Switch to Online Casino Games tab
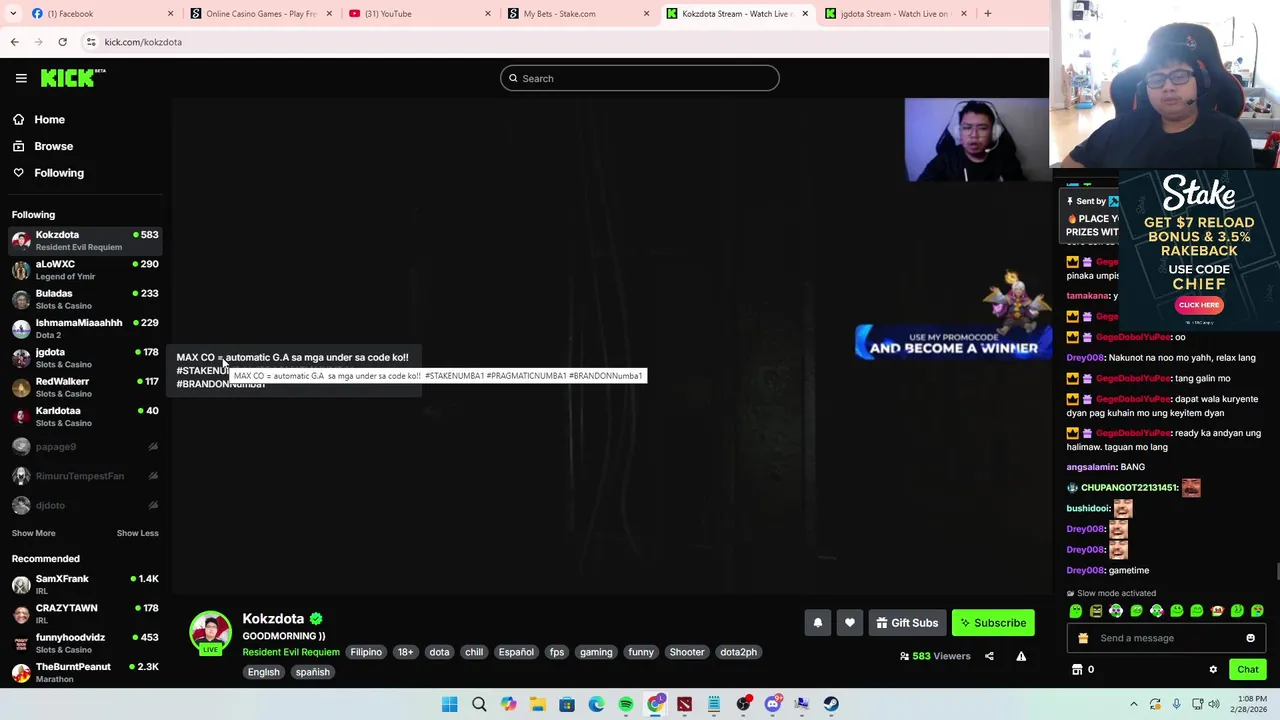This screenshot has width=1280, height=720. point(260,13)
